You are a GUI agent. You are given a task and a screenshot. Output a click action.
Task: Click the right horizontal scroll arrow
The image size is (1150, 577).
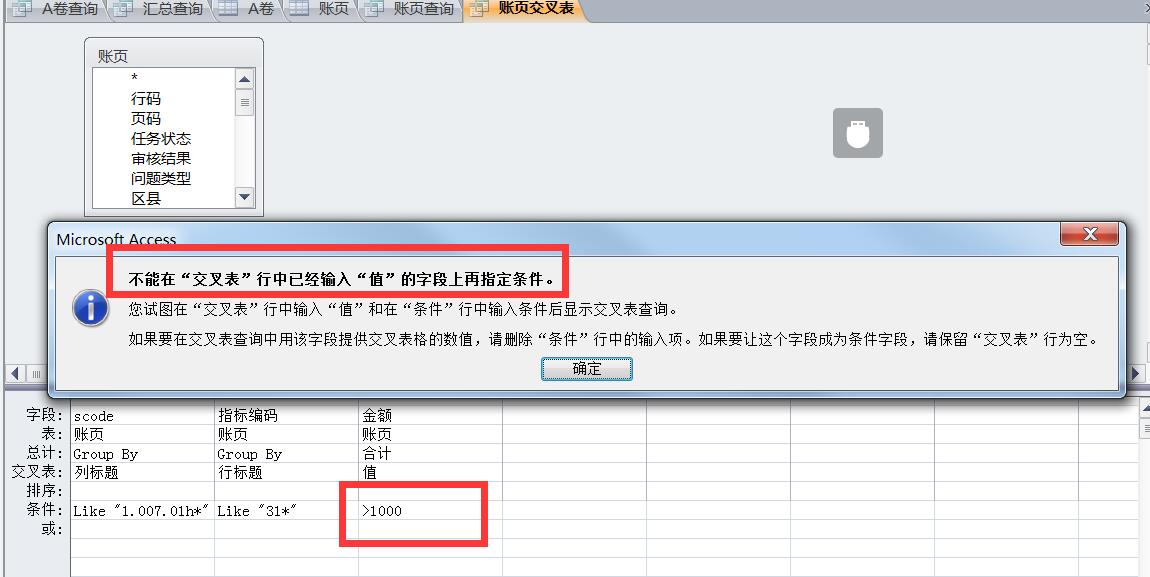[x=1135, y=374]
